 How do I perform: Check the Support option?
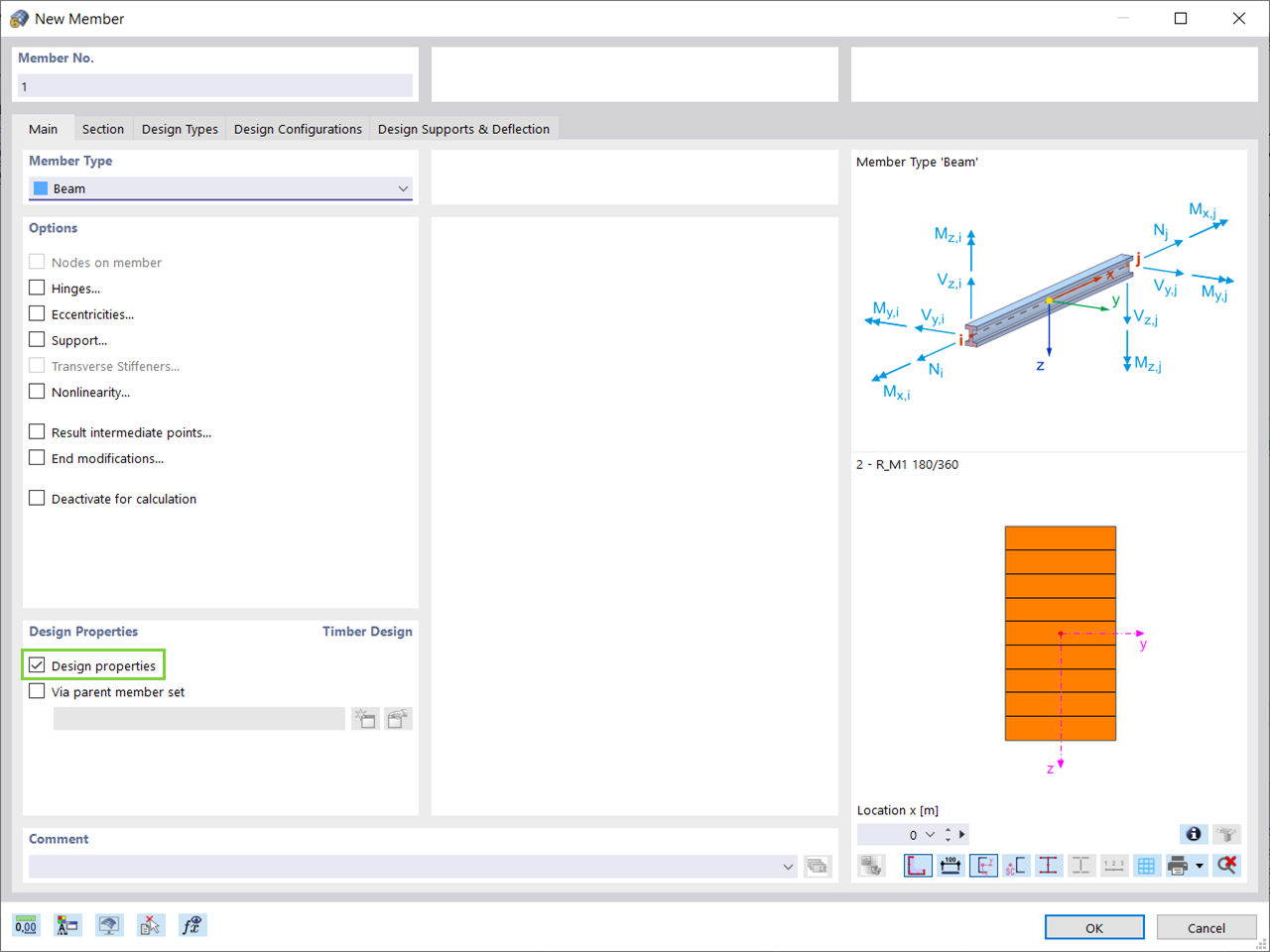pyautogui.click(x=37, y=339)
